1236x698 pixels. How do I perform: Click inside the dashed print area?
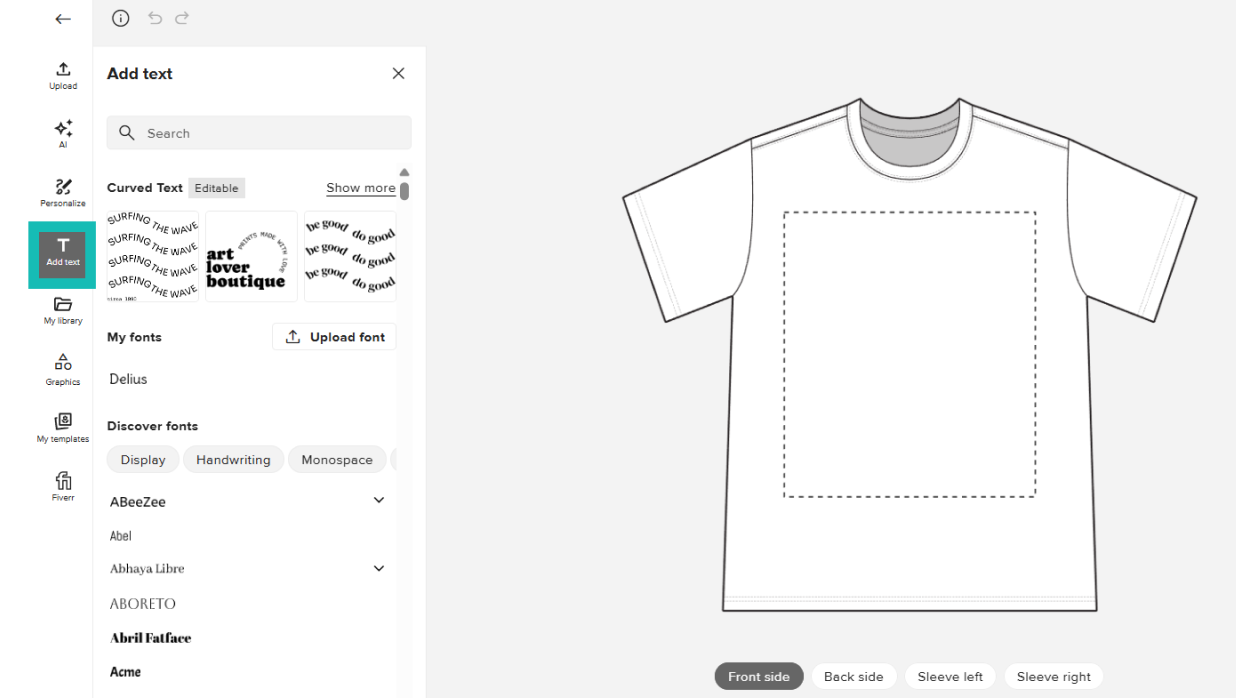coord(909,354)
